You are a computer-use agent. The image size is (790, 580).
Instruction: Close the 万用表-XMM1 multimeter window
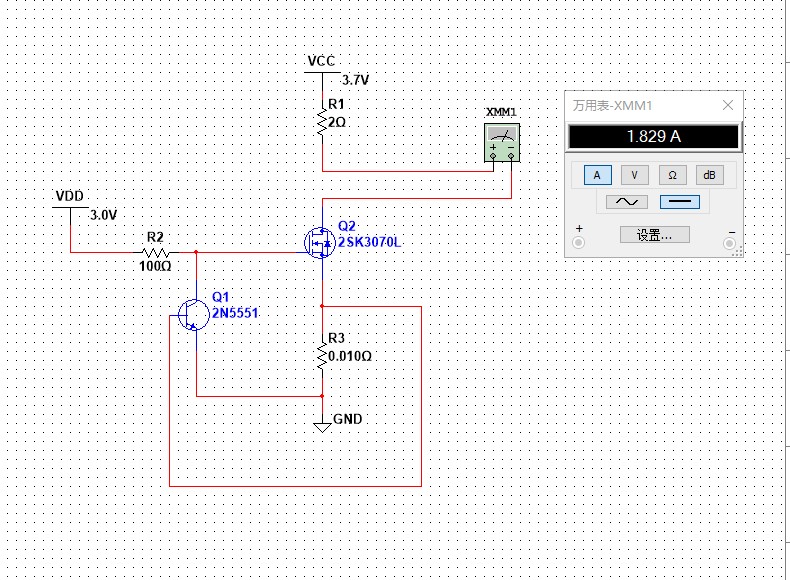pos(728,105)
